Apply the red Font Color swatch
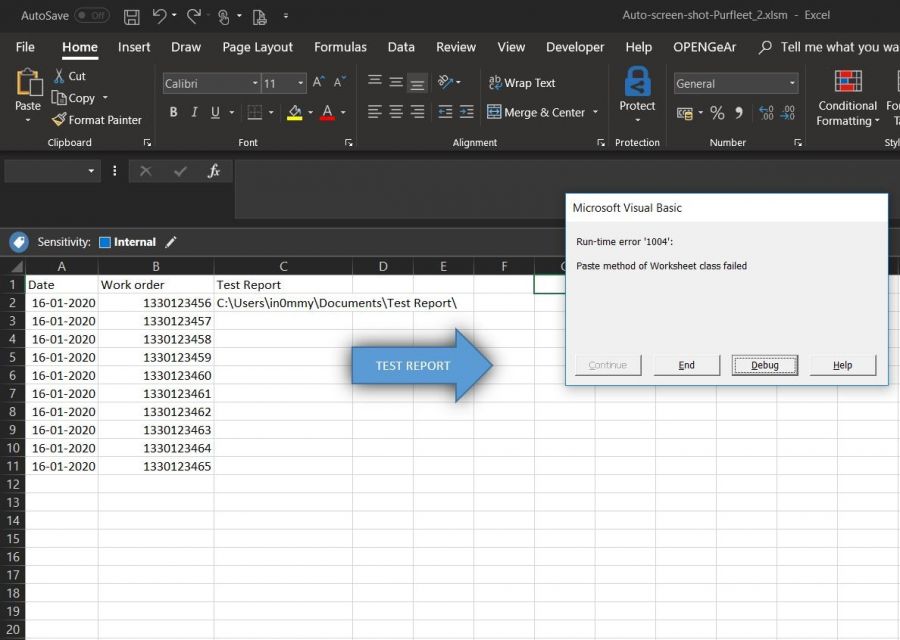The height and width of the screenshot is (640, 900). [x=327, y=112]
